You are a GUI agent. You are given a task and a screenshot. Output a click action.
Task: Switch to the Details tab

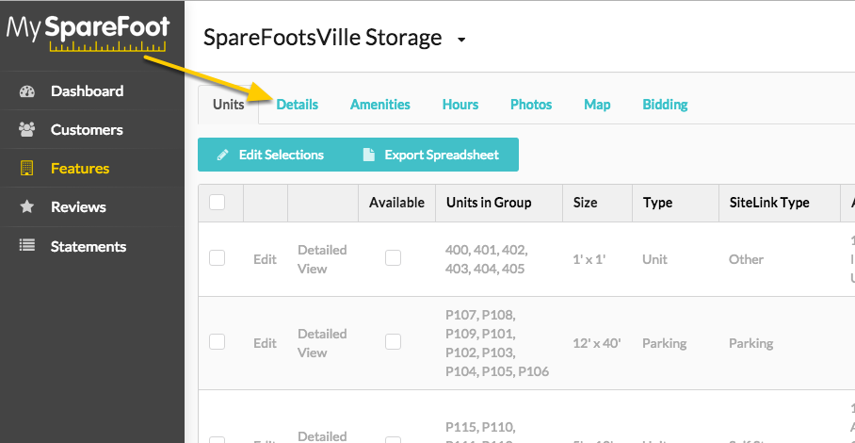(x=297, y=105)
